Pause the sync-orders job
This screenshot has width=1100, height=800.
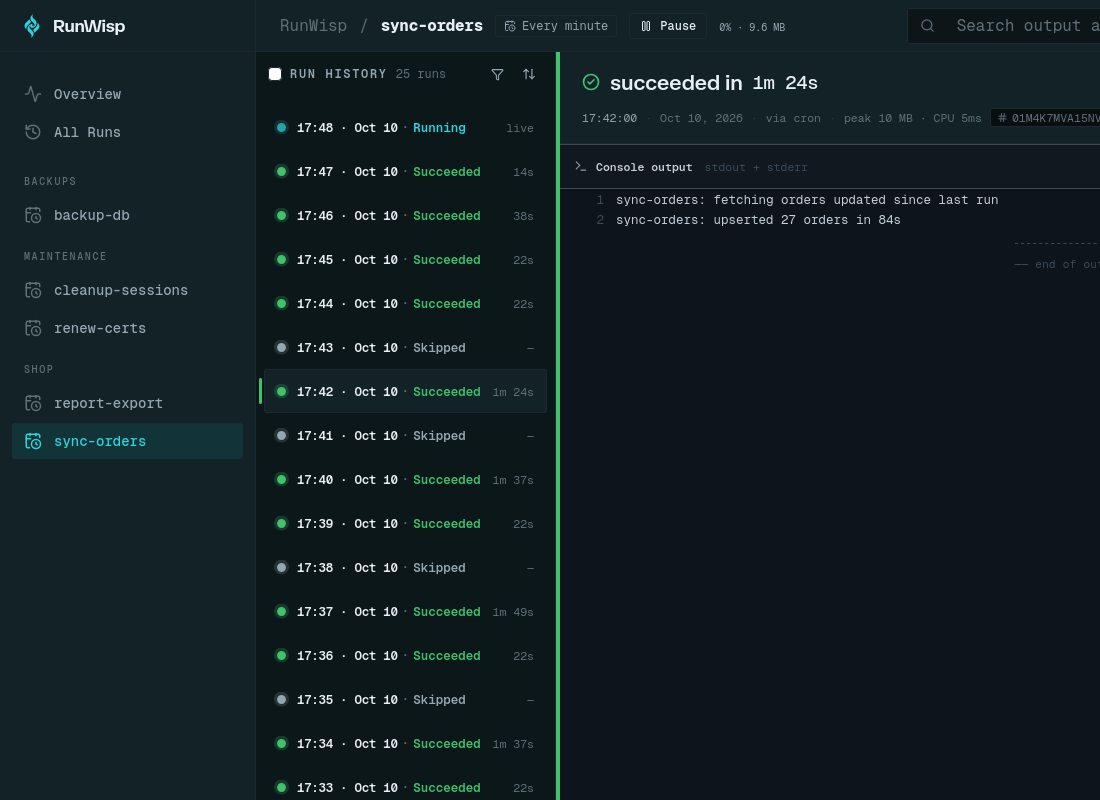pos(668,26)
